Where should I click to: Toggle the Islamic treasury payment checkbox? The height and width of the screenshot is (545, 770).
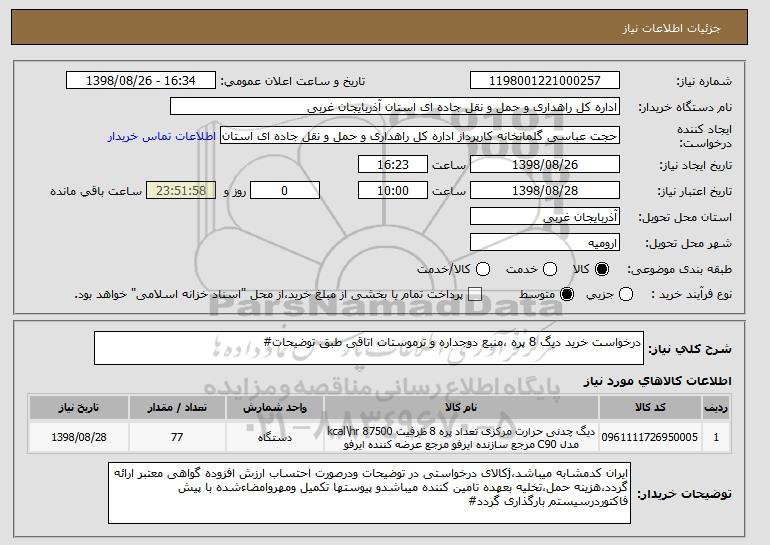[474, 295]
